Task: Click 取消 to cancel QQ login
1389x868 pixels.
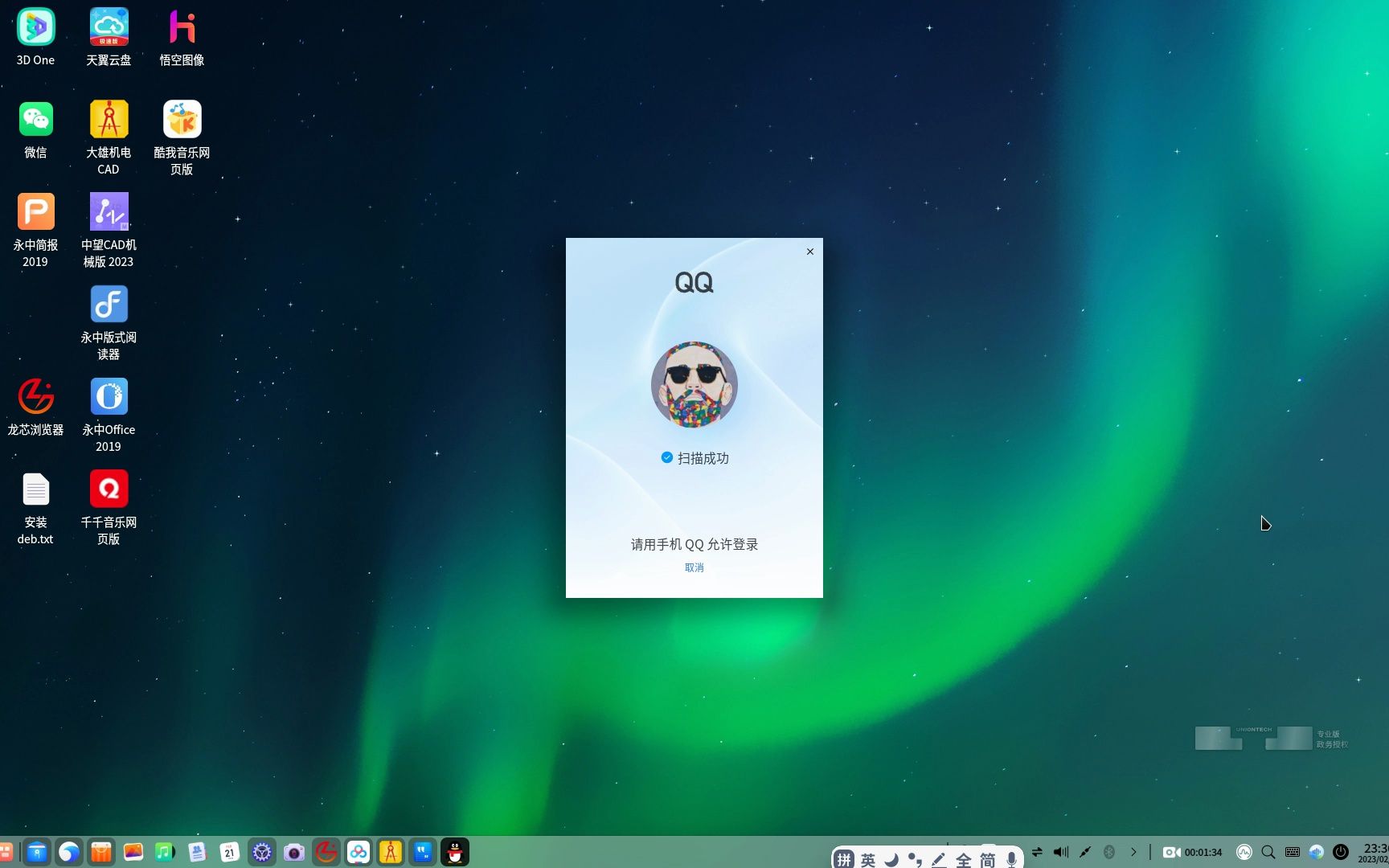Action: pyautogui.click(x=694, y=567)
